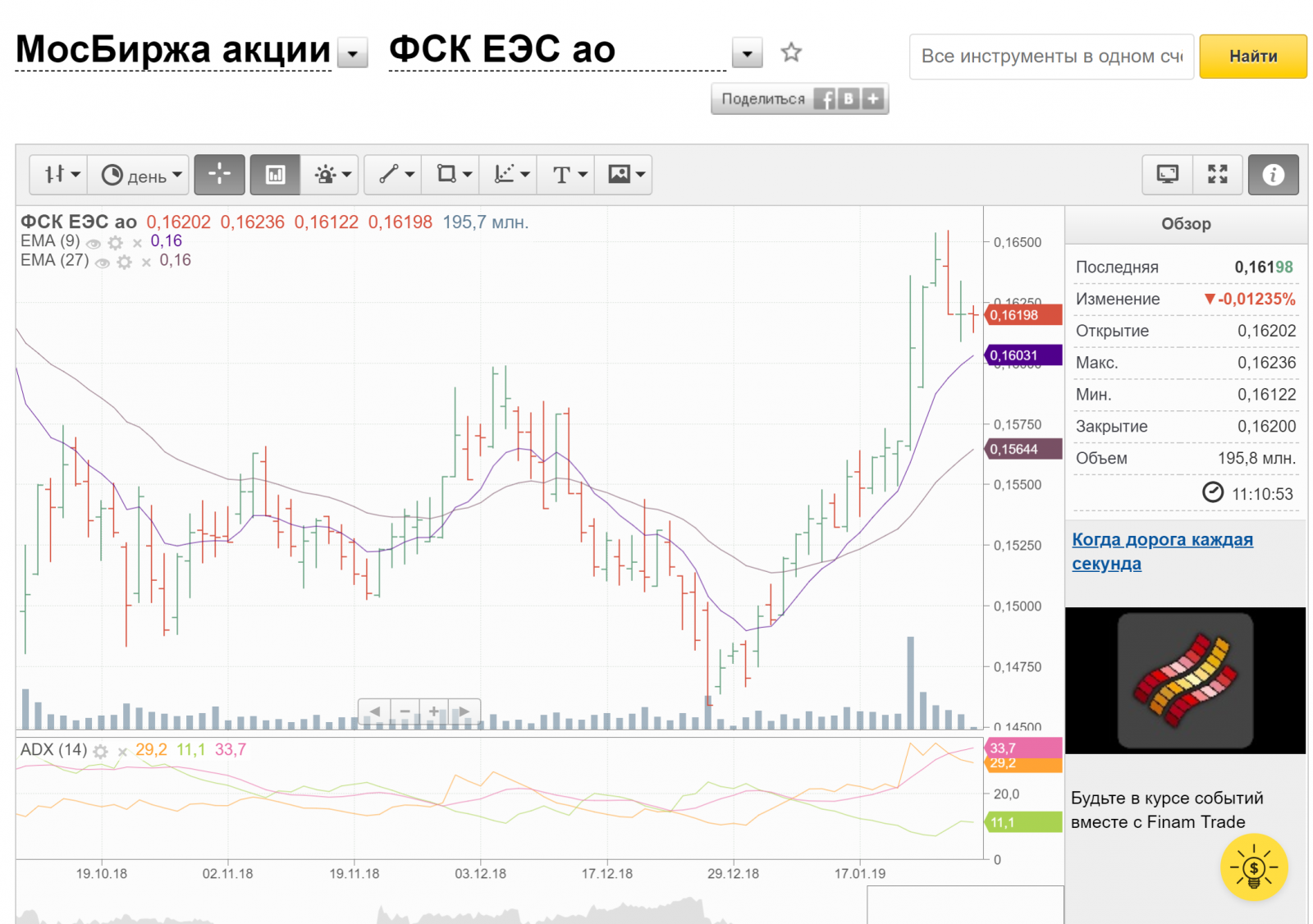Open the день timeframe dropdown
The image size is (1313, 924).
(x=140, y=174)
